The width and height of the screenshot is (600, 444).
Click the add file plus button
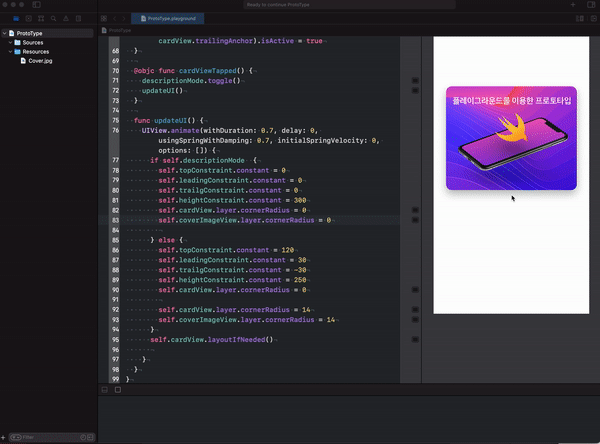3,437
